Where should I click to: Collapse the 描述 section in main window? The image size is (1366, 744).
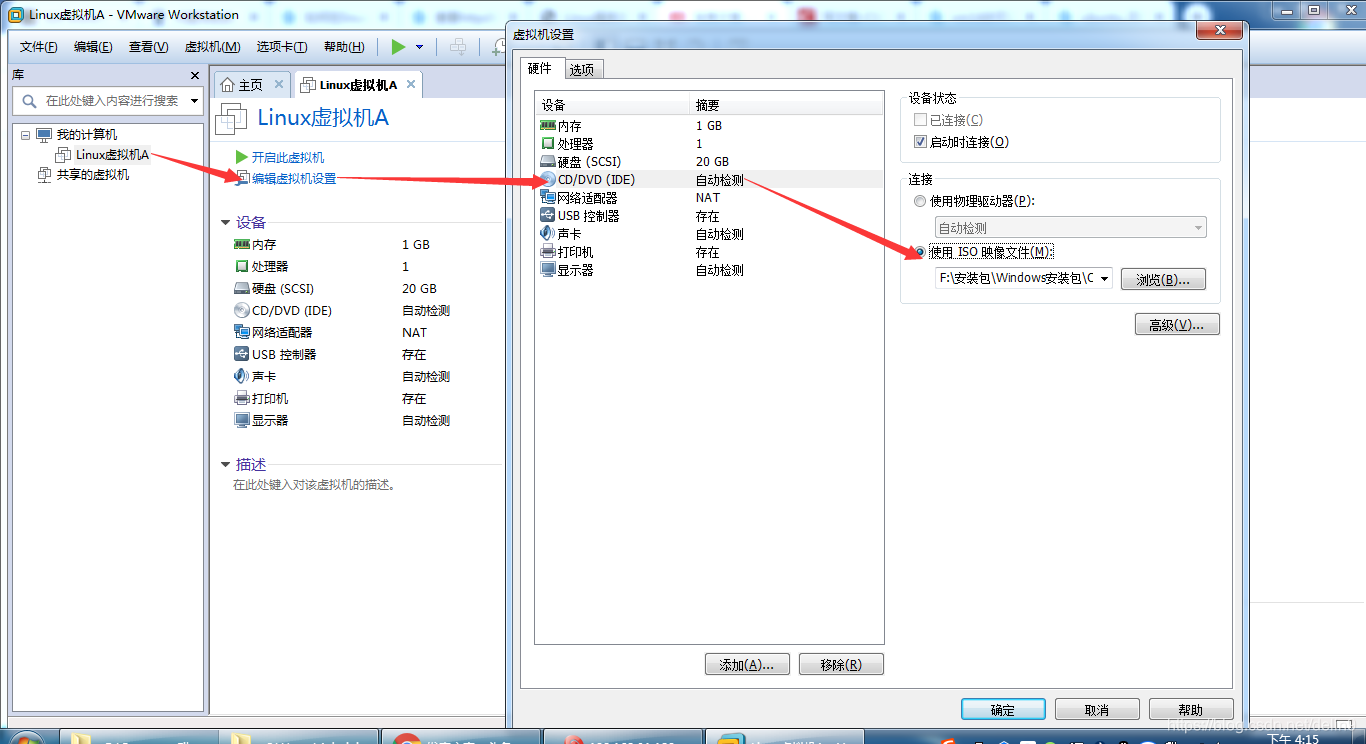pyautogui.click(x=225, y=465)
